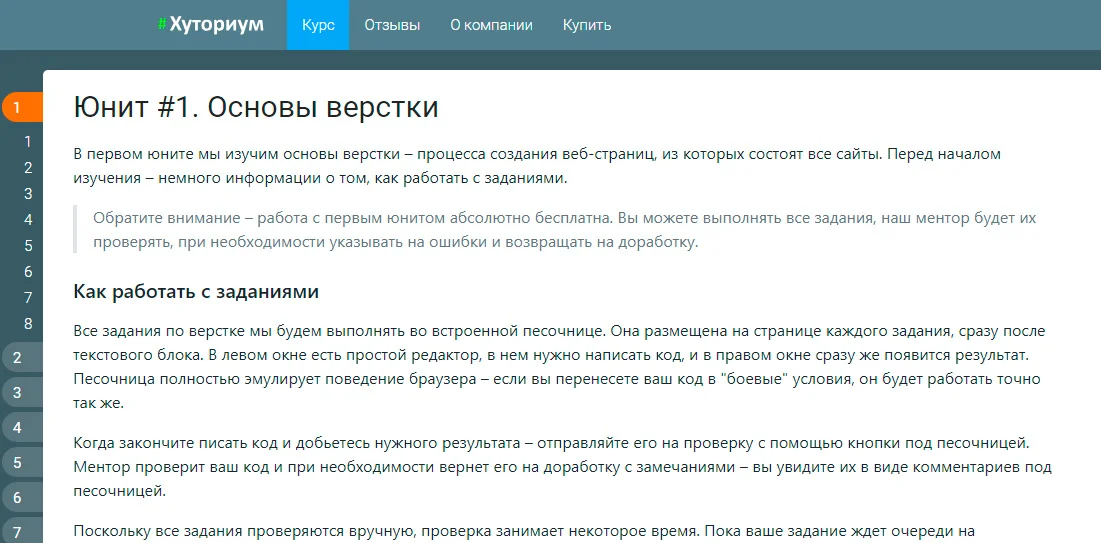Open the Хуториум logo home link

click(211, 25)
